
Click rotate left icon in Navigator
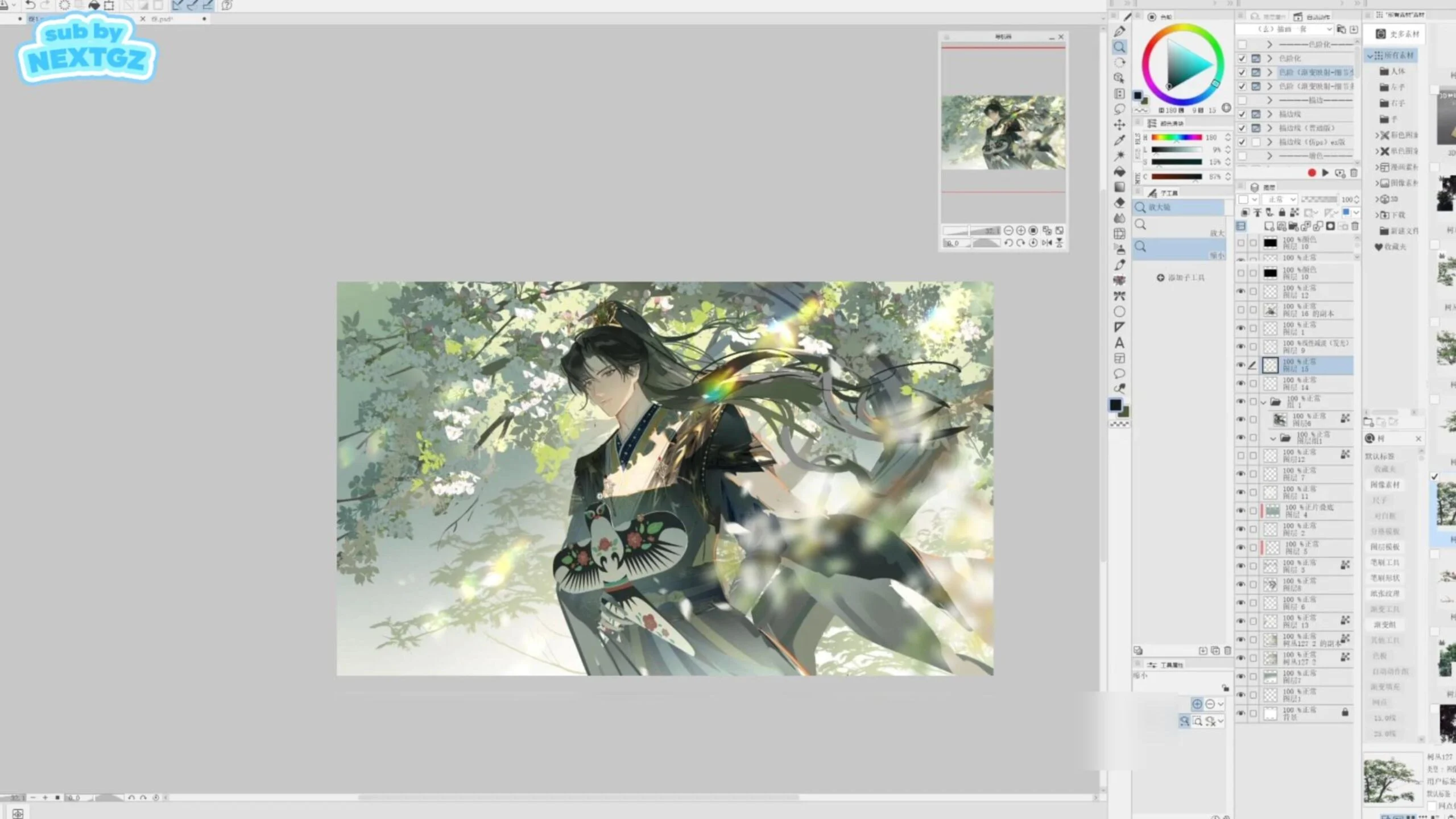[x=1008, y=243]
